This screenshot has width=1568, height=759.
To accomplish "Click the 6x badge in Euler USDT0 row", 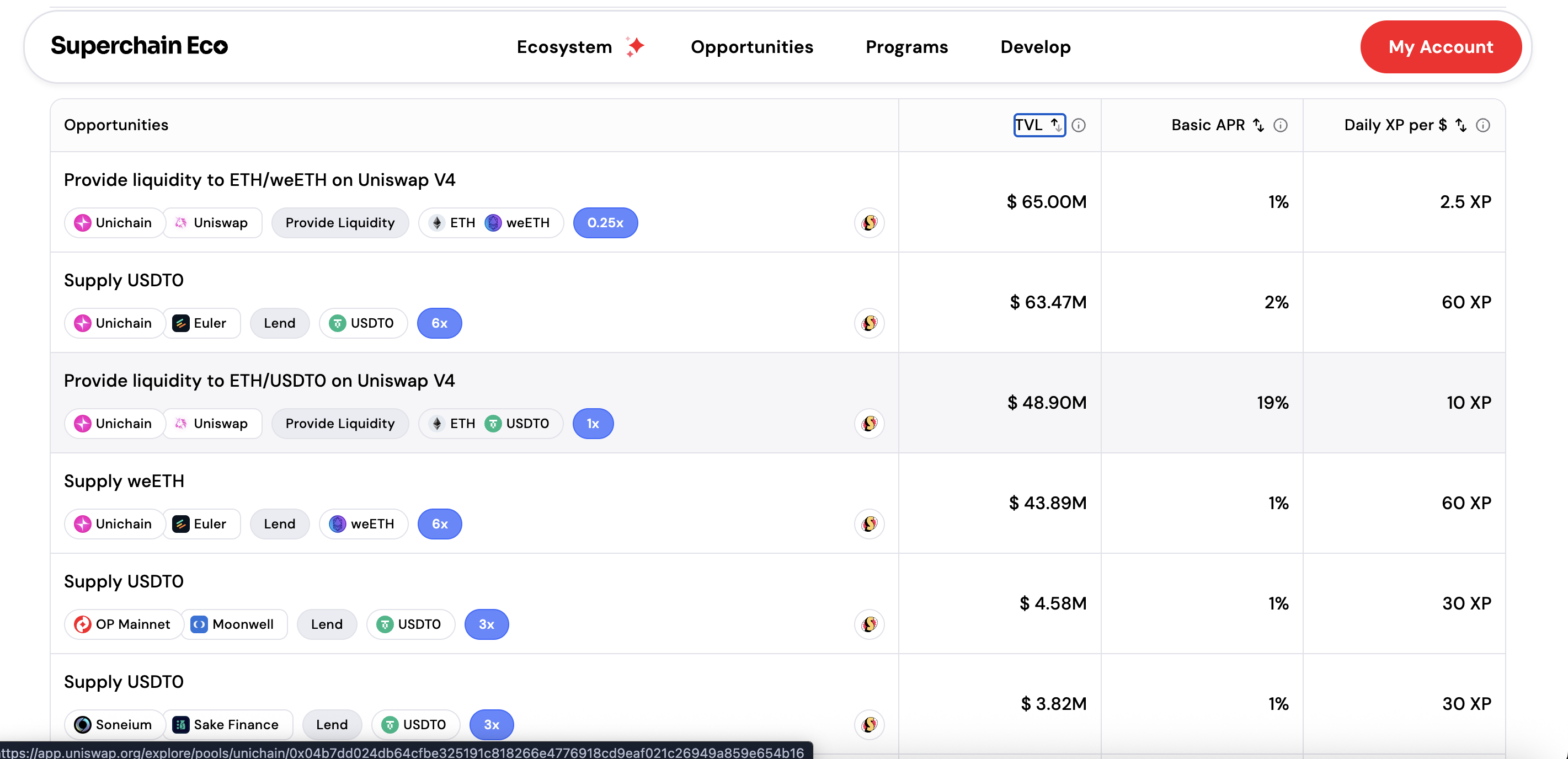I will pyautogui.click(x=439, y=323).
